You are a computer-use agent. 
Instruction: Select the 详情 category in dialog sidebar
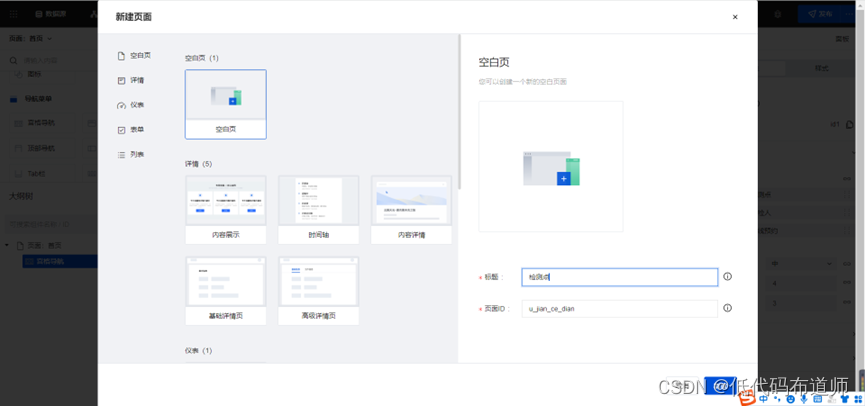(131, 81)
